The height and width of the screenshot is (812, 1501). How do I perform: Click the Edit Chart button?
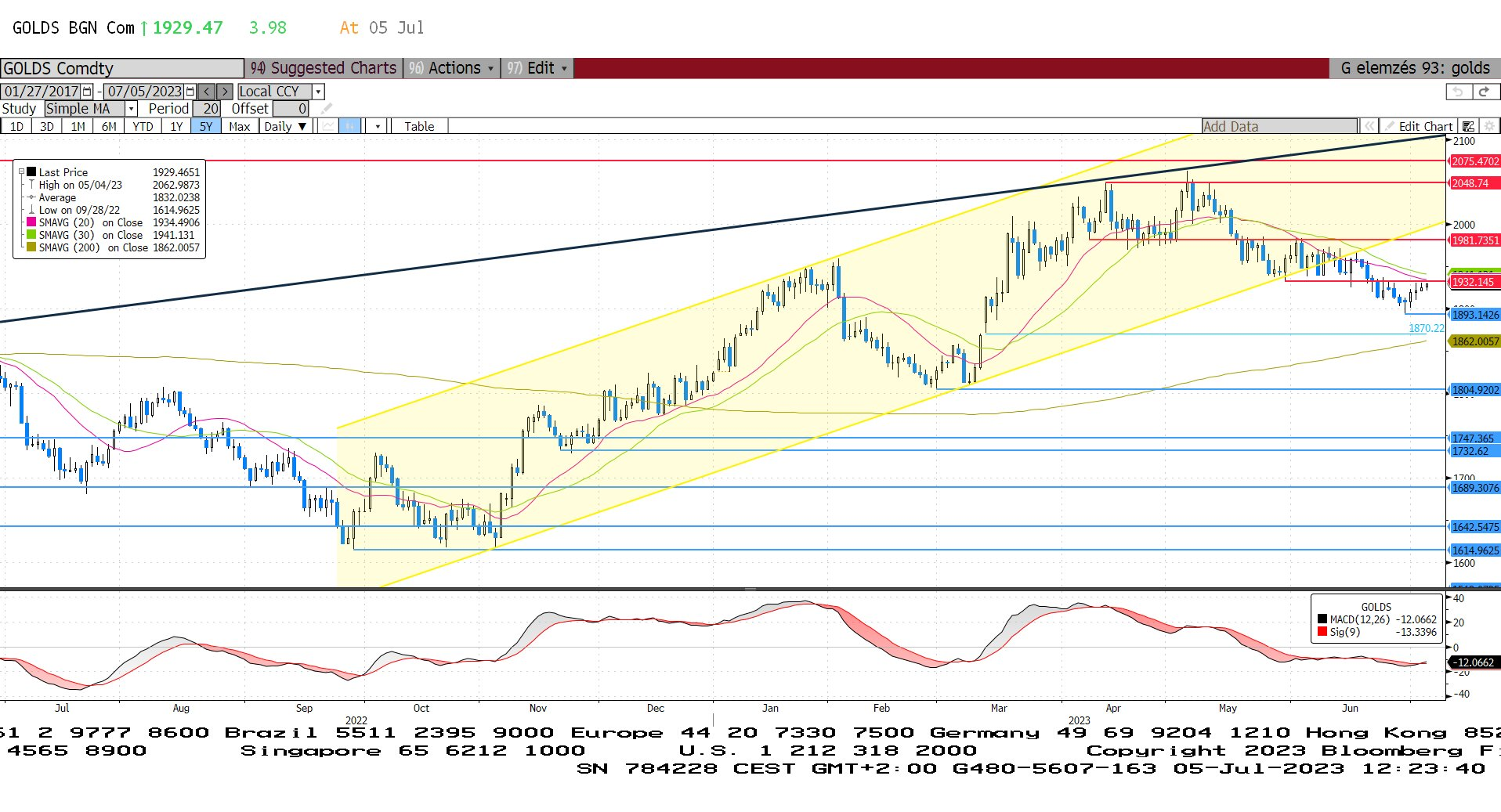pos(1419,126)
